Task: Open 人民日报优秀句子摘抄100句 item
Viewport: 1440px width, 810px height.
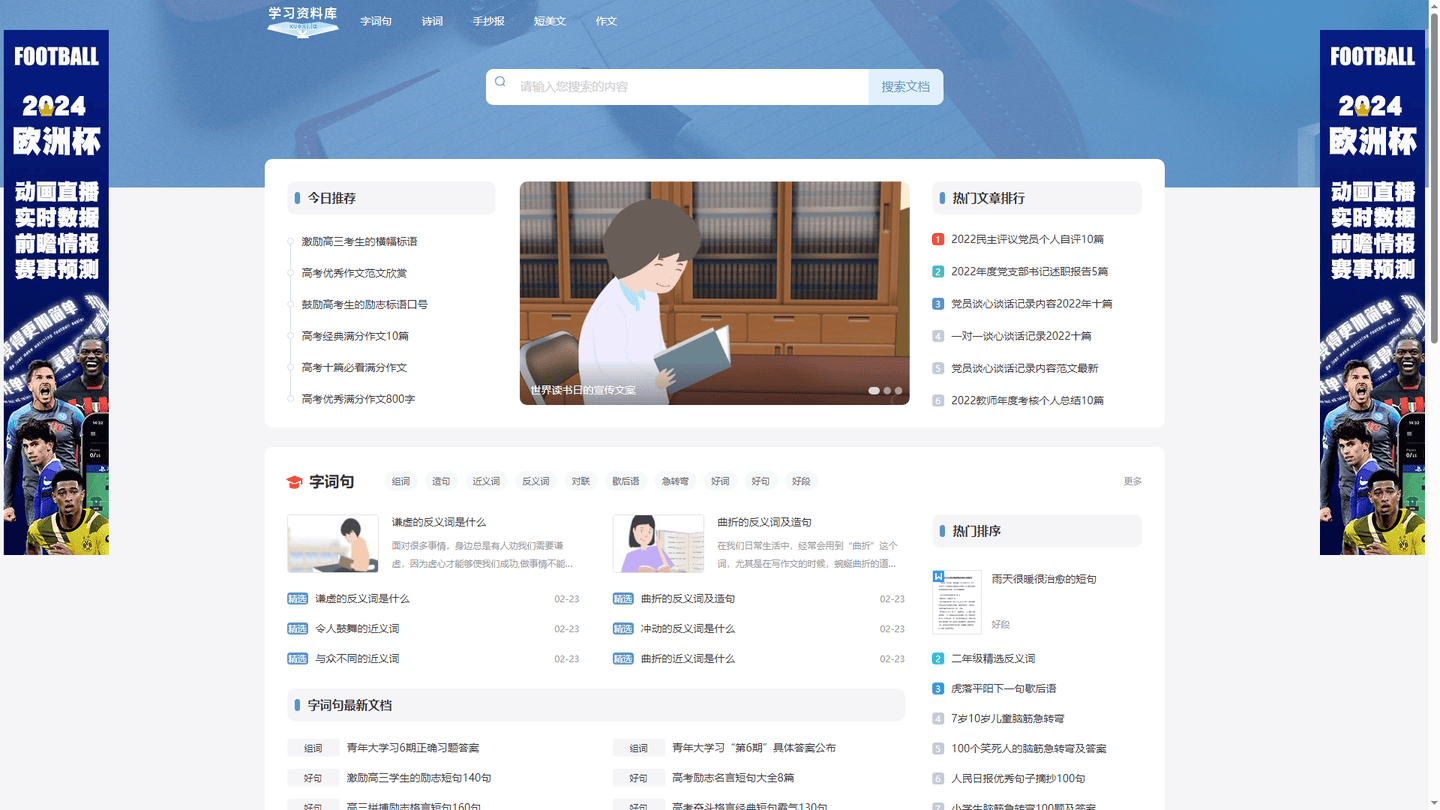Action: pos(1018,779)
